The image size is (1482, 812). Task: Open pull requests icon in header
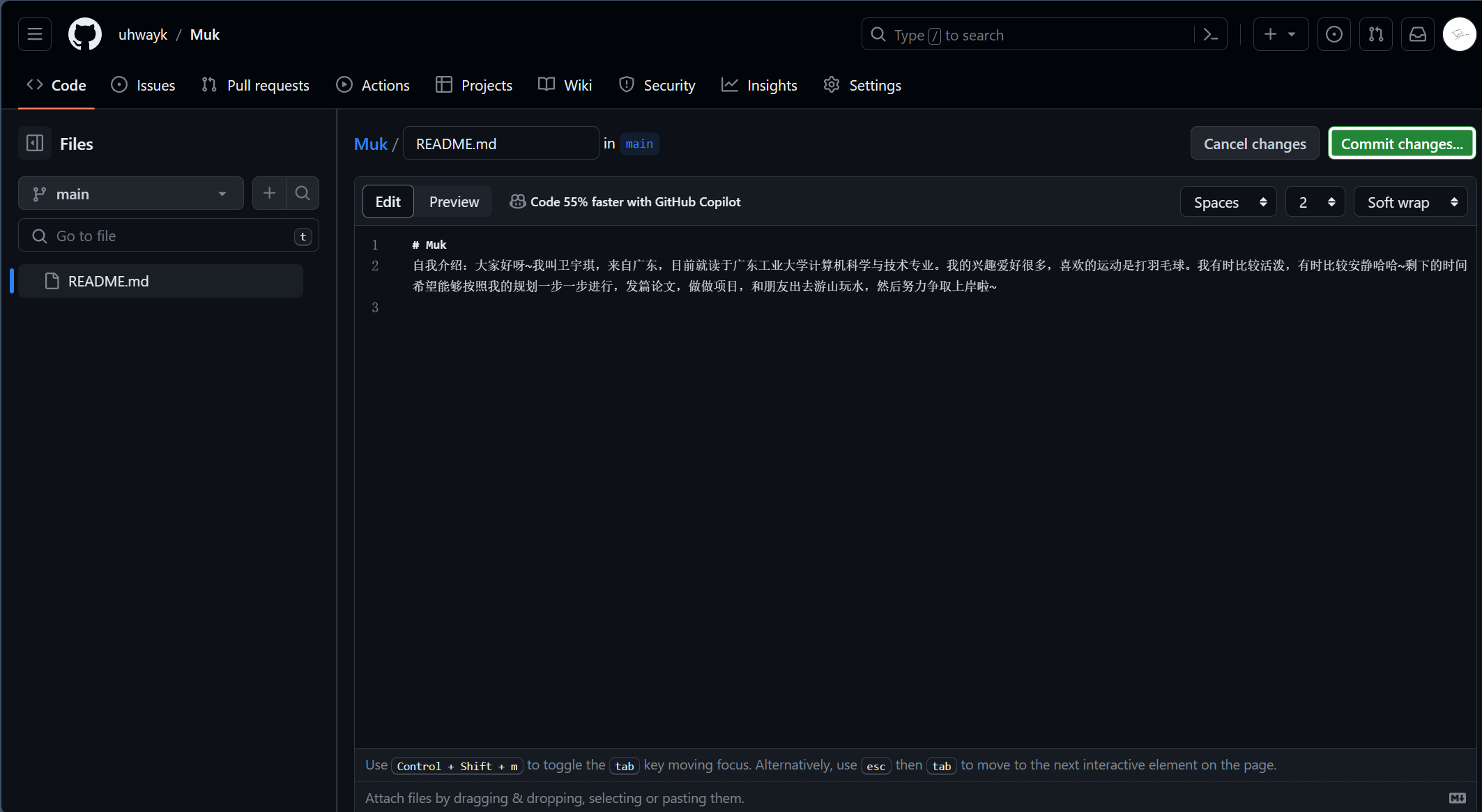point(1375,34)
